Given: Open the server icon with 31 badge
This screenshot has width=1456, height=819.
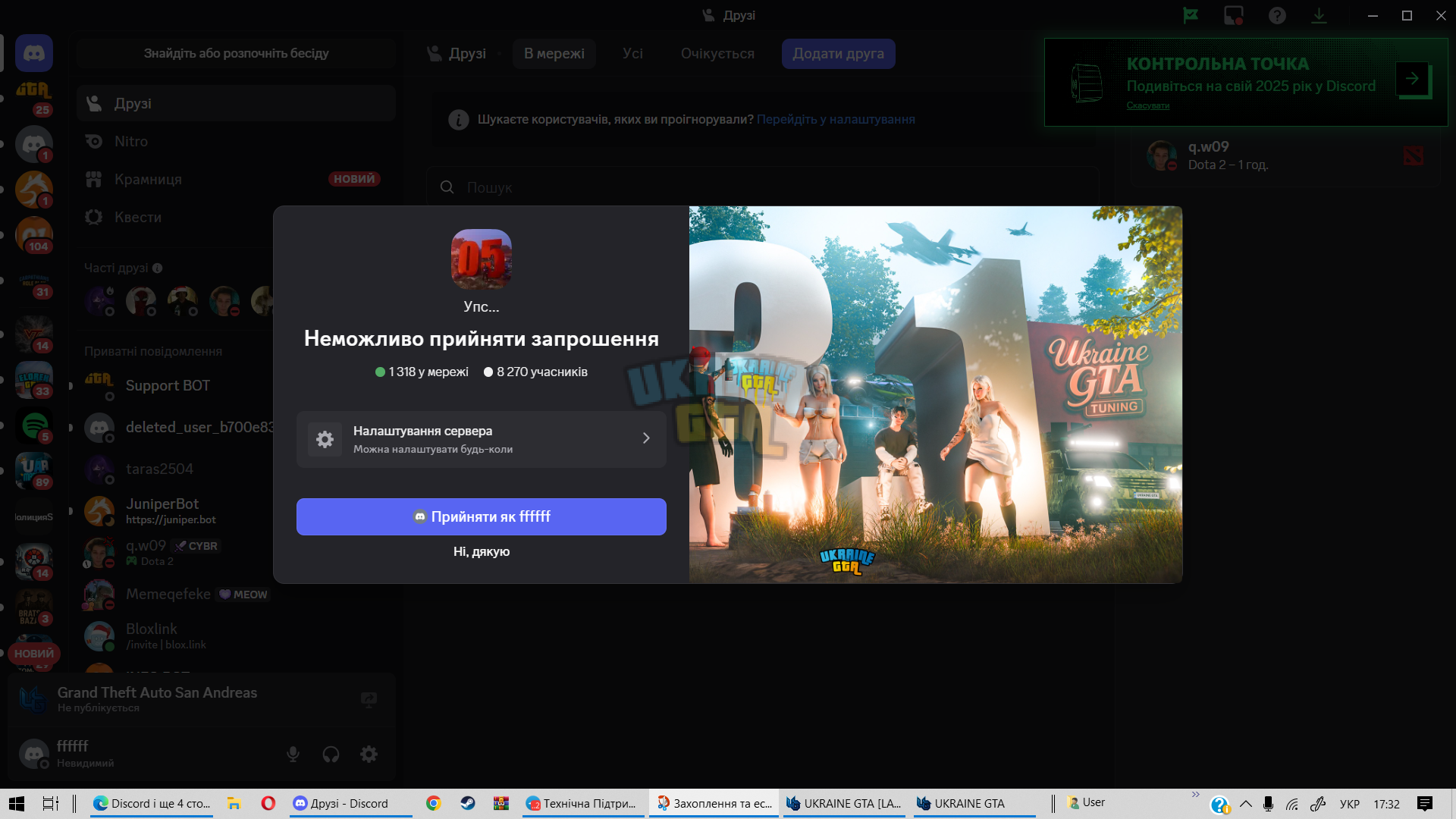Looking at the screenshot, I should (33, 281).
